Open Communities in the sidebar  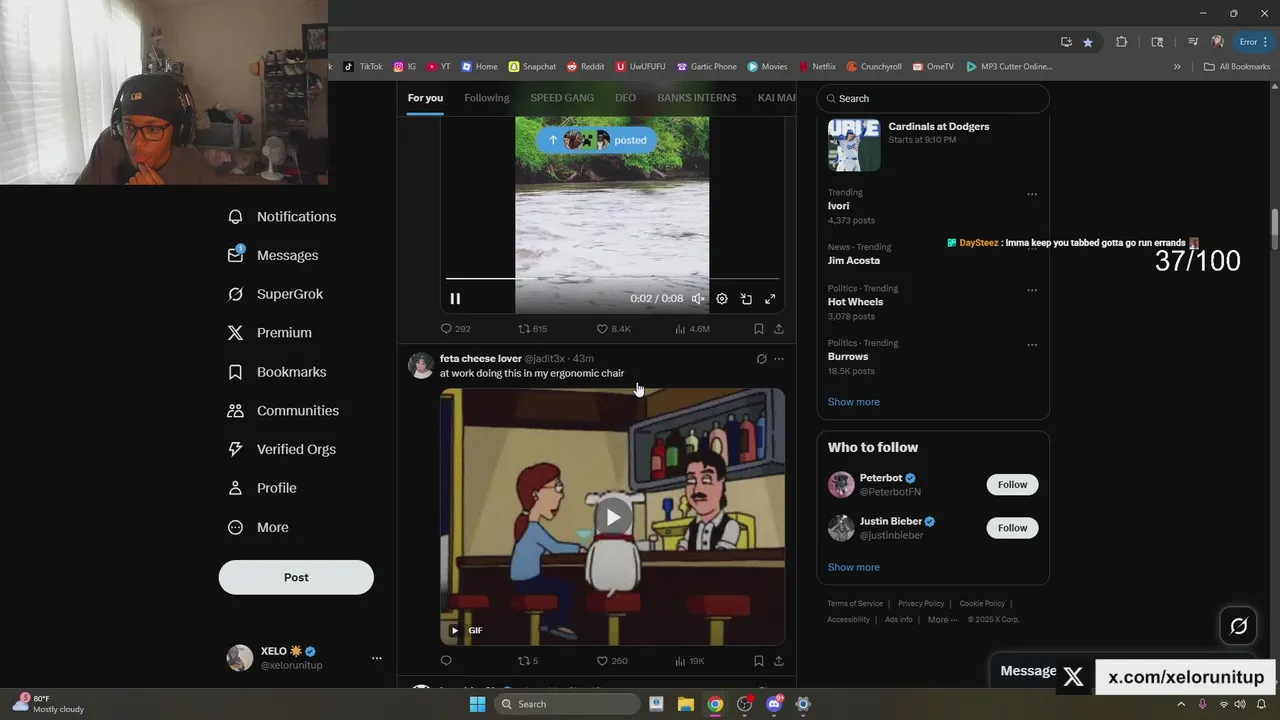click(283, 410)
